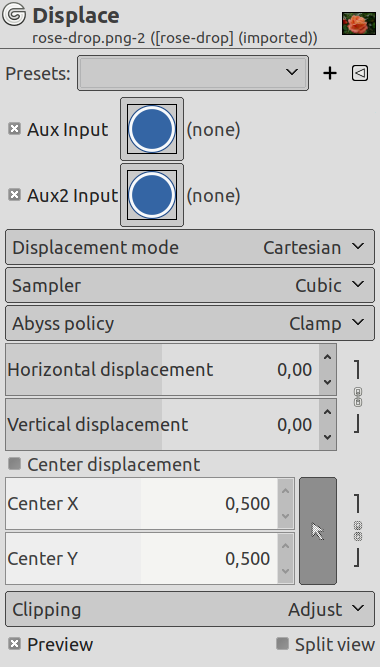The height and width of the screenshot is (667, 380).
Task: Click the GIMP Displace dialog logo icon
Action: tap(14, 15)
